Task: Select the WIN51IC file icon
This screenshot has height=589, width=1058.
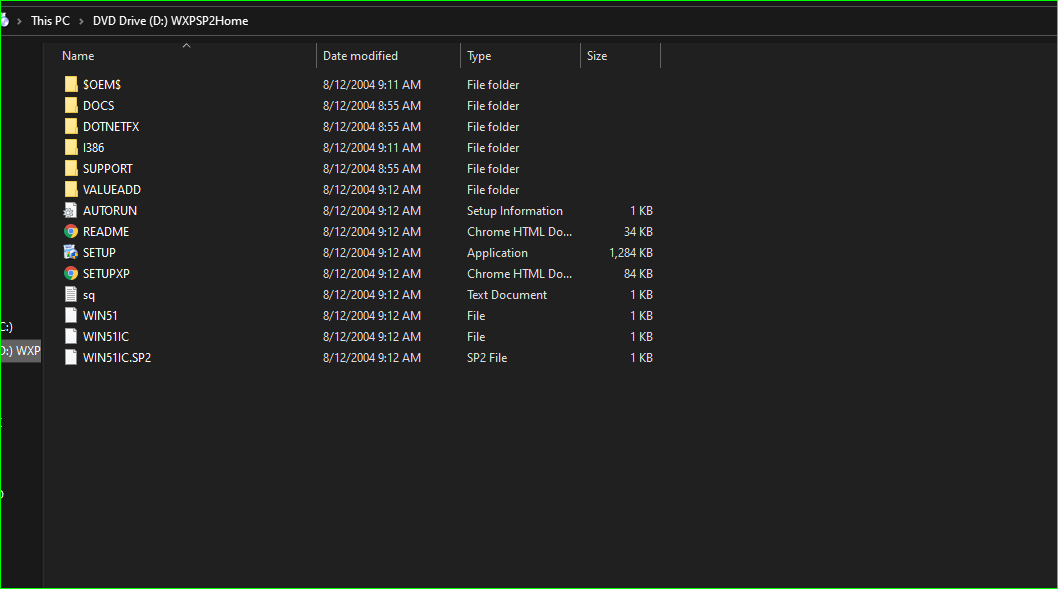Action: pos(71,336)
